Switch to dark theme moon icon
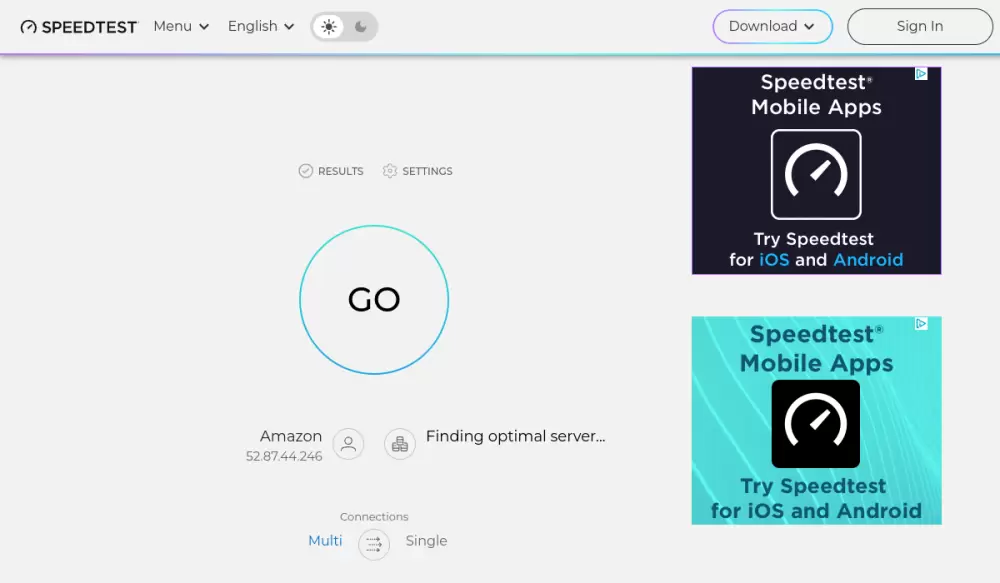This screenshot has height=583, width=1000. 361,27
